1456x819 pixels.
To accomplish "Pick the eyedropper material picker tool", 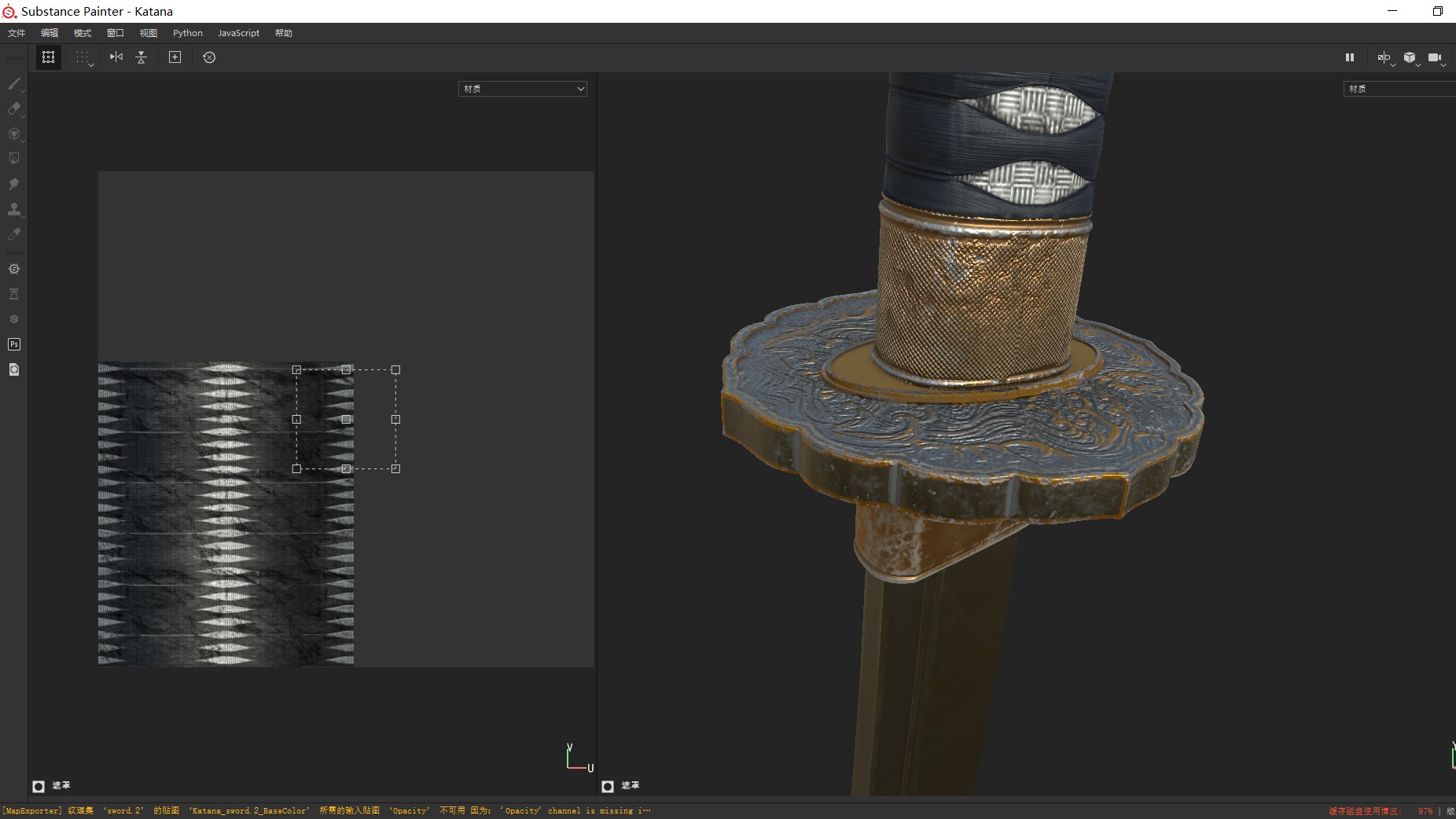I will click(13, 234).
